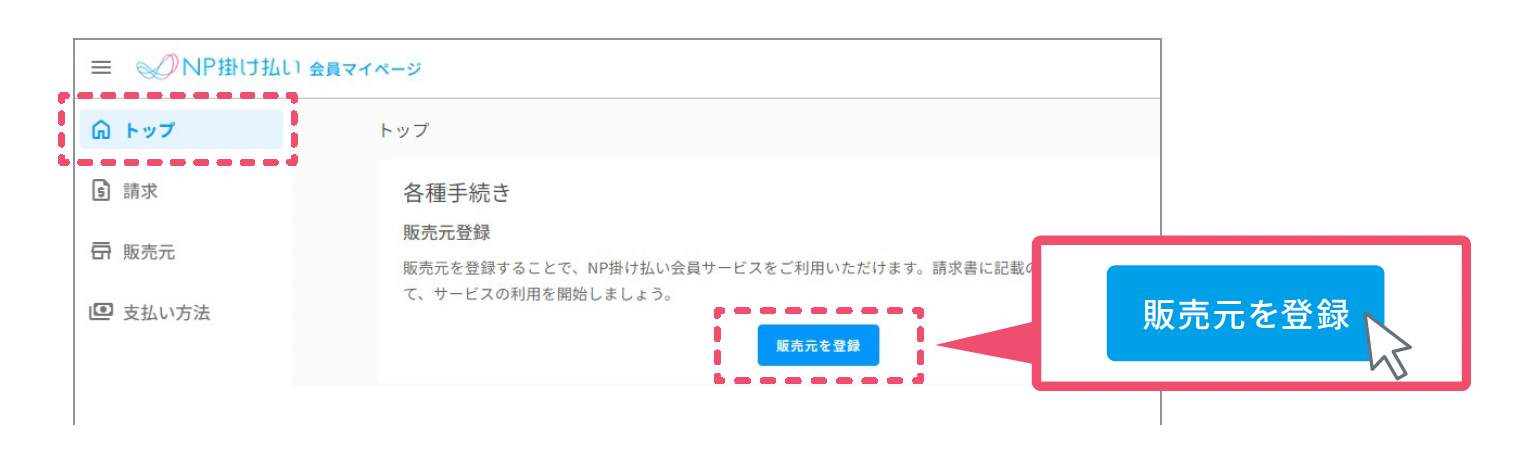The height and width of the screenshot is (466, 1522).
Task: Open the 支払い方法 sidebar label
Action: tap(166, 313)
